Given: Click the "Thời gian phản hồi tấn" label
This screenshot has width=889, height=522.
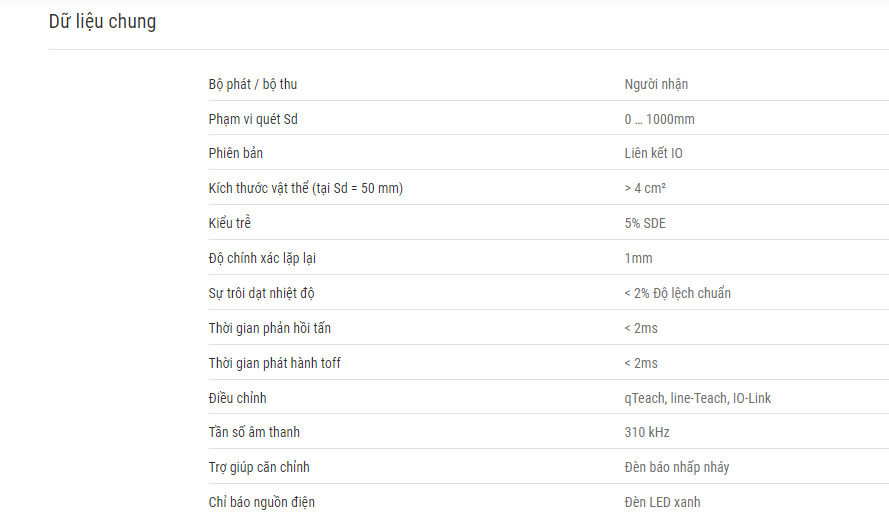Looking at the screenshot, I should 270,328.
